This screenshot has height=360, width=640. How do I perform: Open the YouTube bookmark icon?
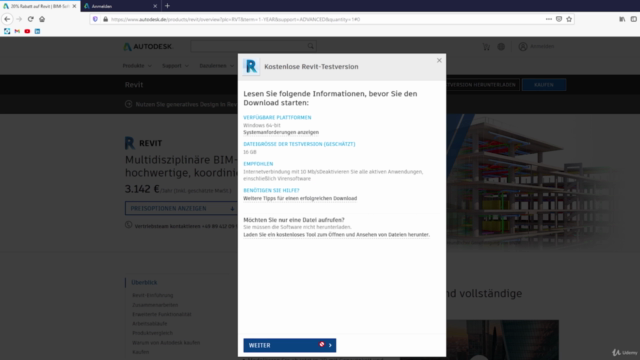click(27, 31)
